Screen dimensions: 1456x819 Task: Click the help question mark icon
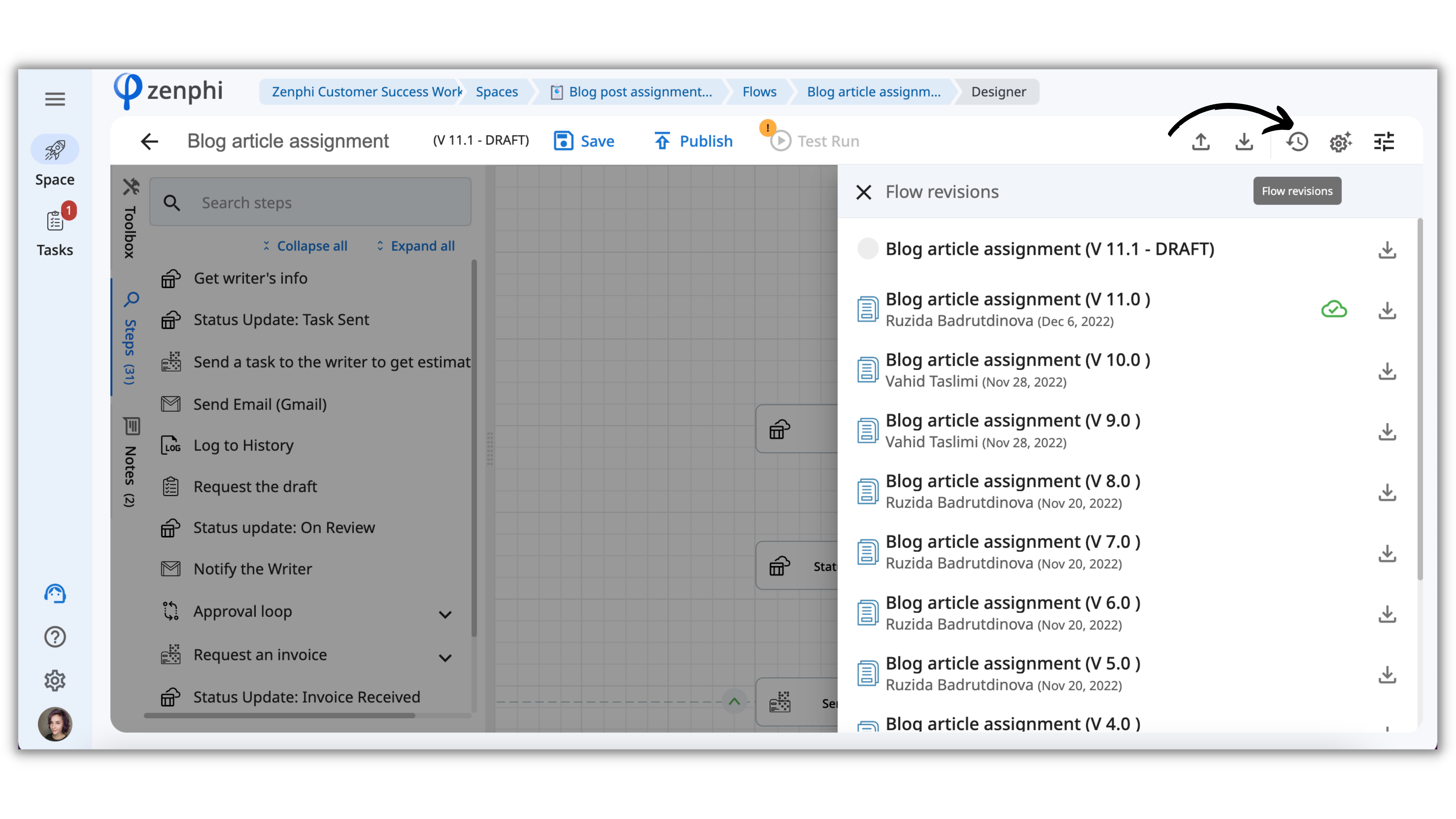(55, 637)
